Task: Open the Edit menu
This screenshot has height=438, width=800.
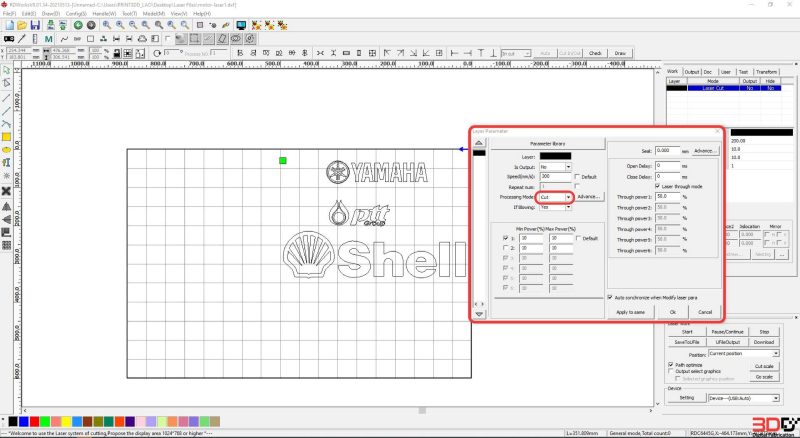Action: (29, 13)
